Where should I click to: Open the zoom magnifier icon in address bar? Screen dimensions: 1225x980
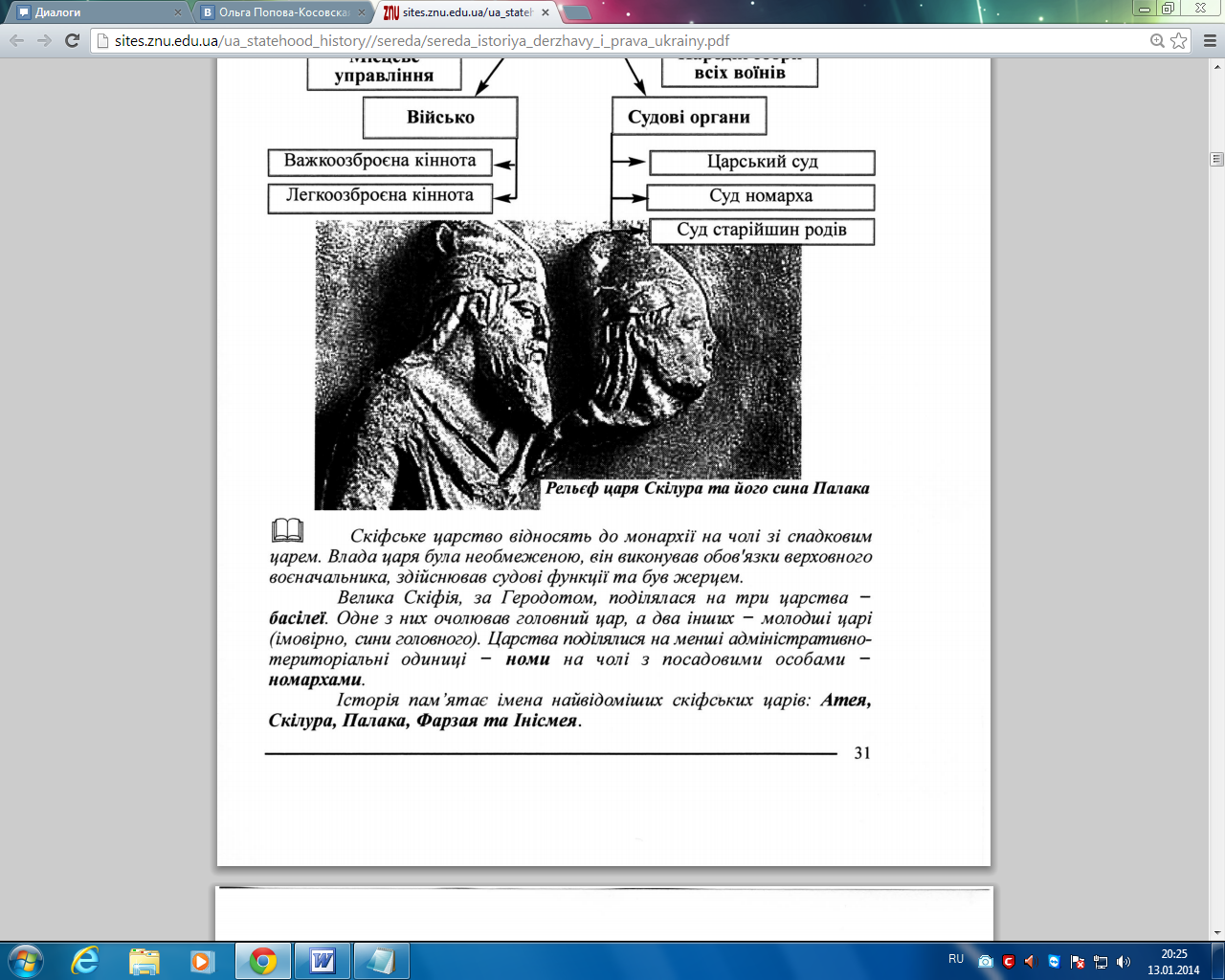tap(1157, 40)
